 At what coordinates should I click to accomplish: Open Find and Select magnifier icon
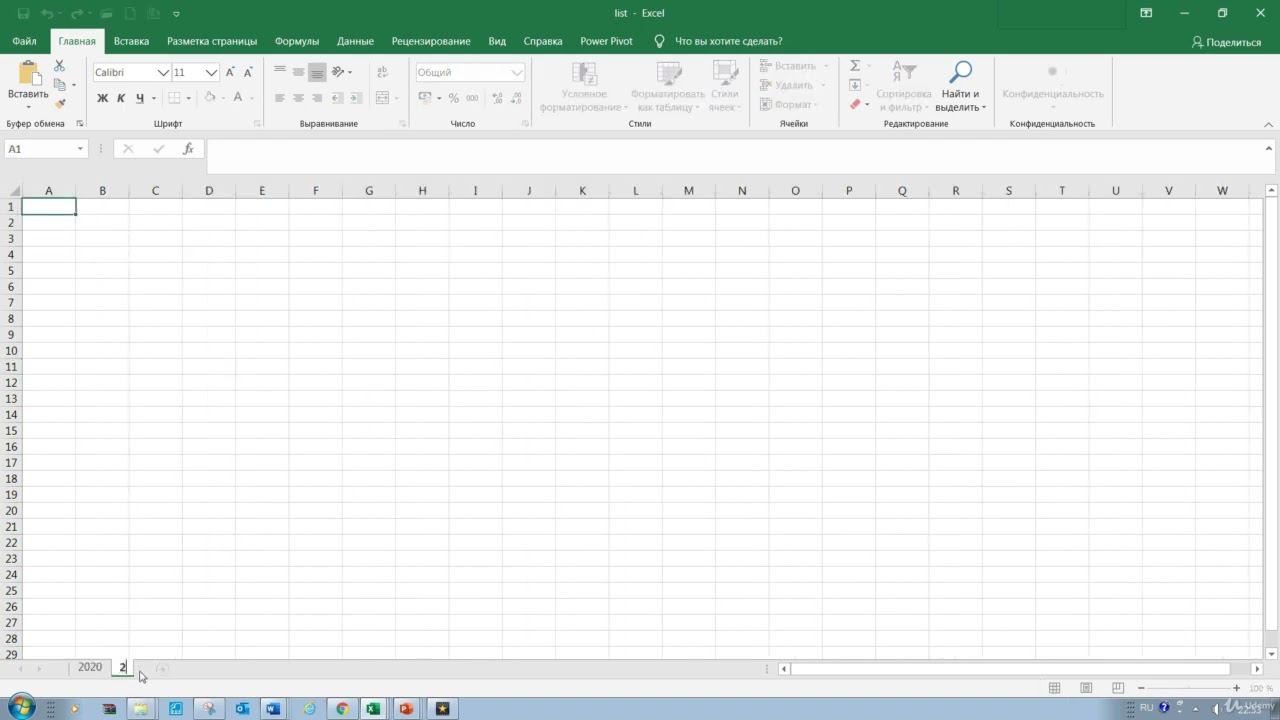point(960,72)
